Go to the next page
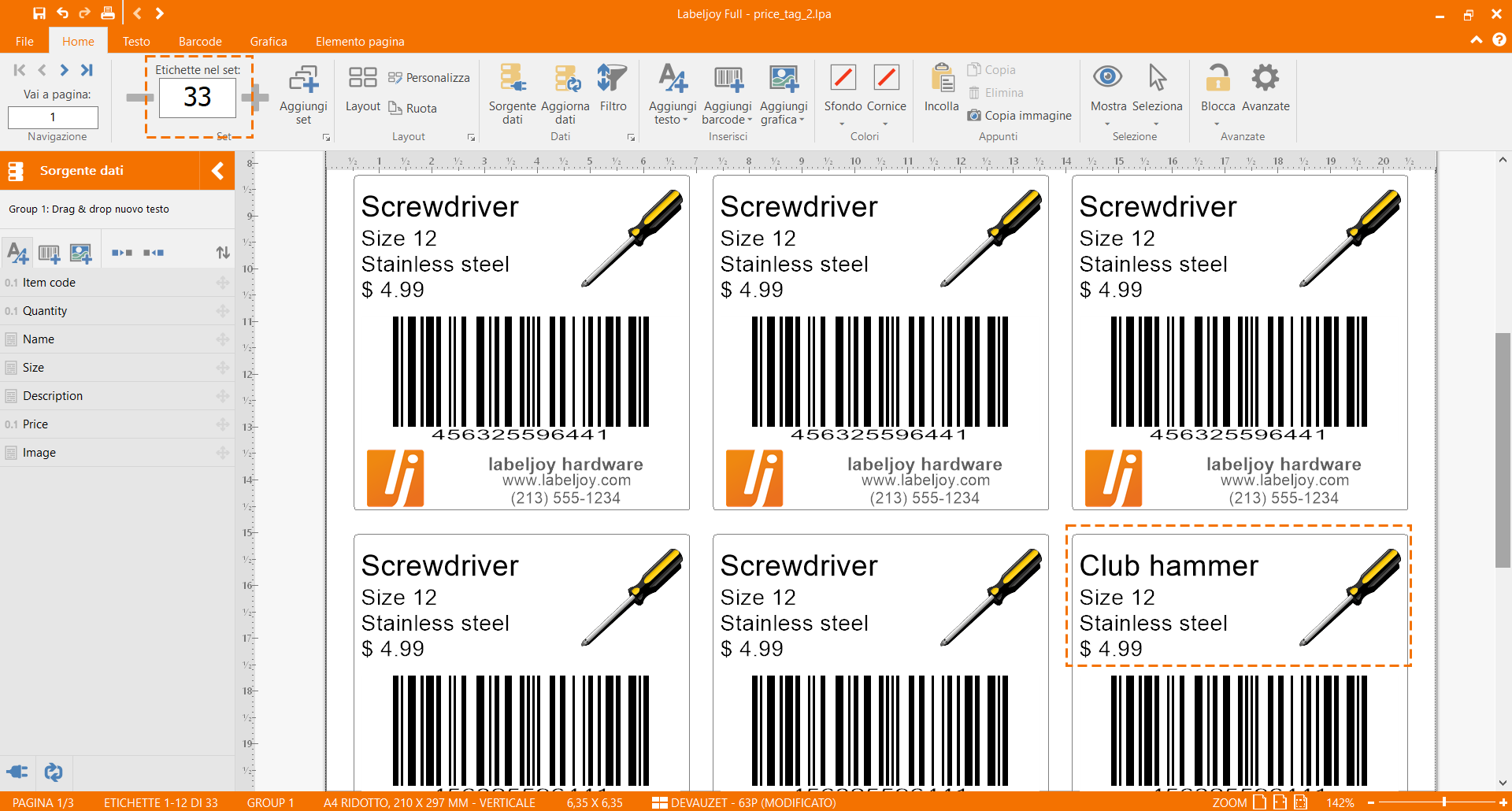This screenshot has width=1512, height=811. click(x=65, y=70)
